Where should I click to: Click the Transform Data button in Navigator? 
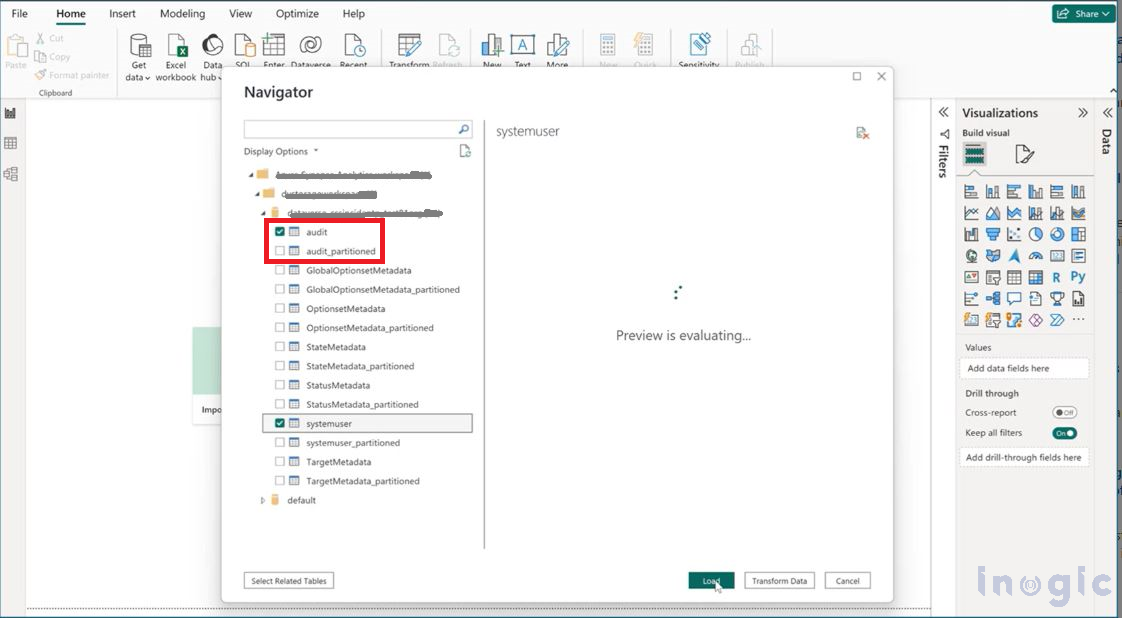(x=779, y=581)
